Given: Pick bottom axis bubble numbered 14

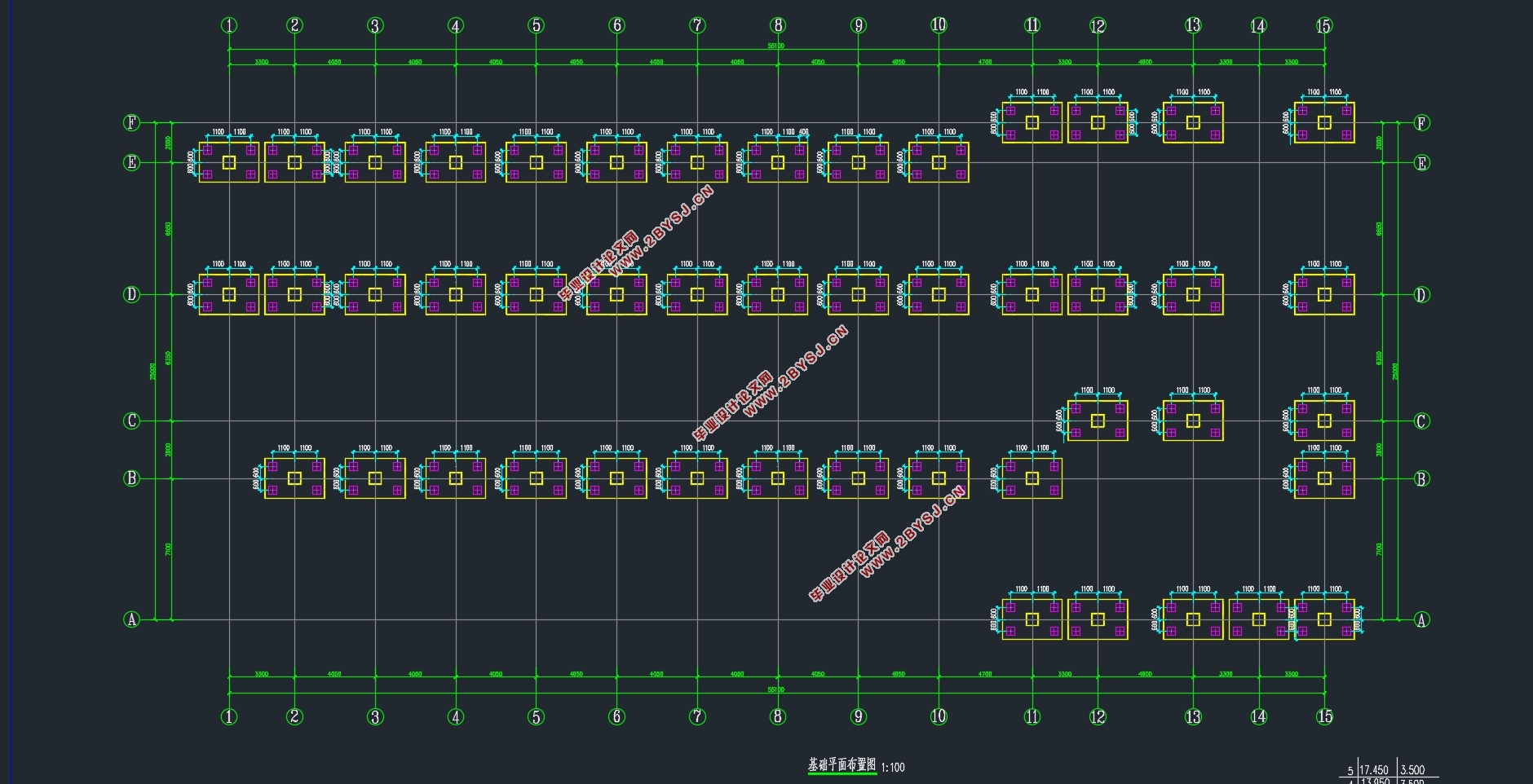Looking at the screenshot, I should [1258, 716].
